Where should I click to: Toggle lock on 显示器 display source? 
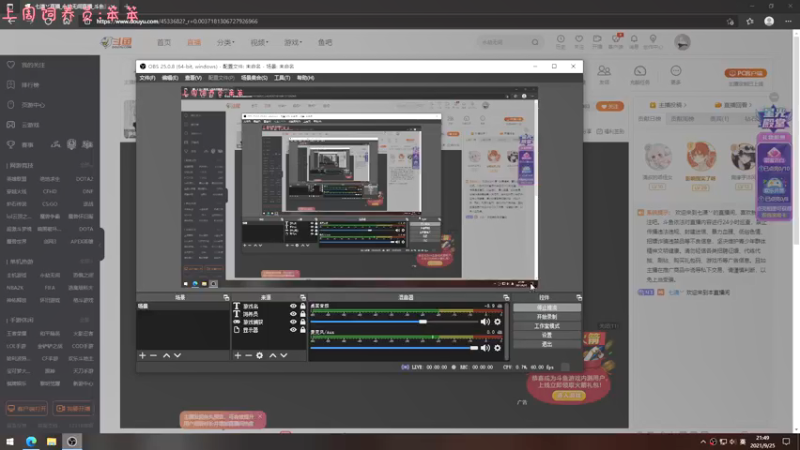303,330
